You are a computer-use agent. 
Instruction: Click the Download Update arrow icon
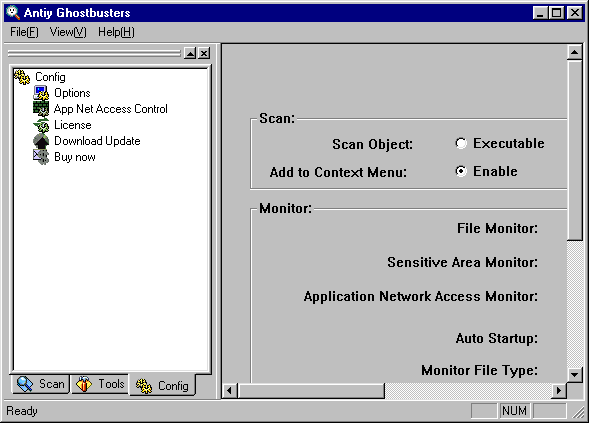[41, 141]
